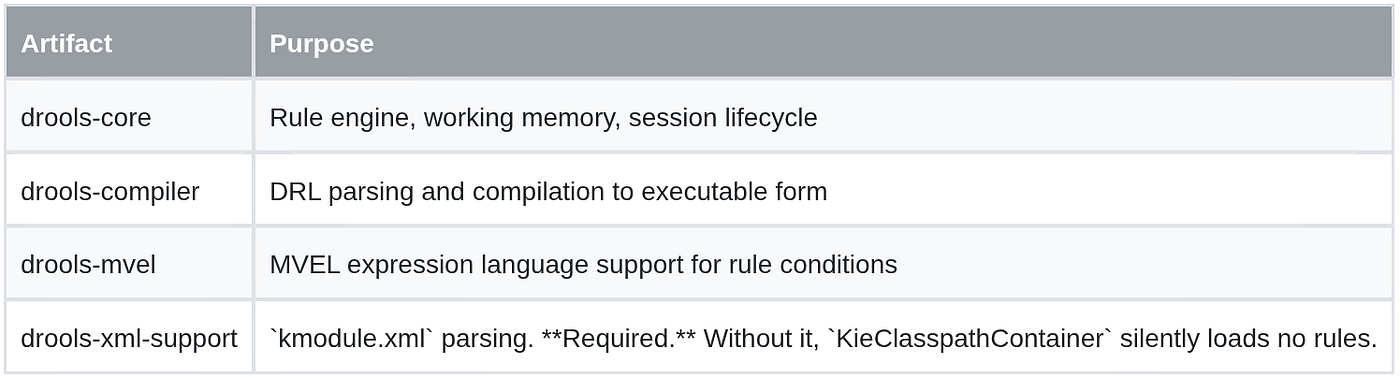This screenshot has width=1400, height=378.
Task: Click the words "Without it" in last row
Action: pos(759,339)
